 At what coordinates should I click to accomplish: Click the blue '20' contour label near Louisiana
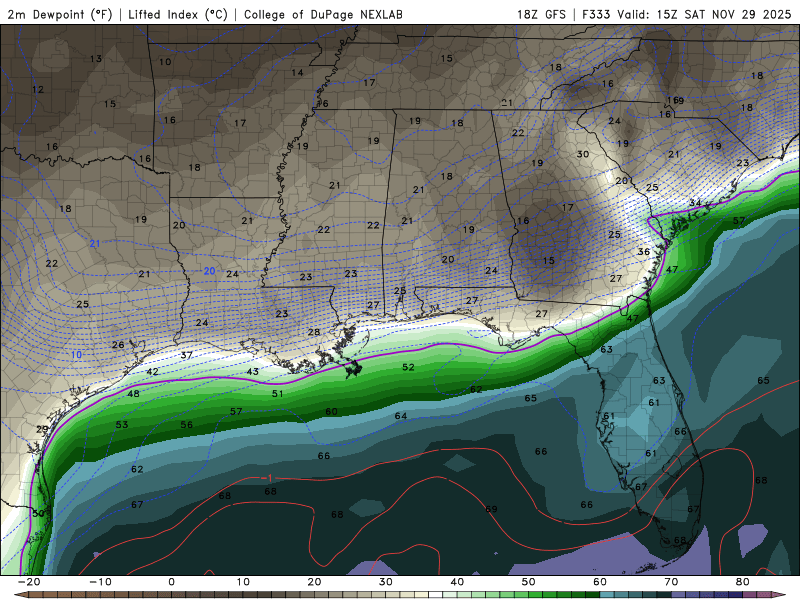tap(210, 271)
